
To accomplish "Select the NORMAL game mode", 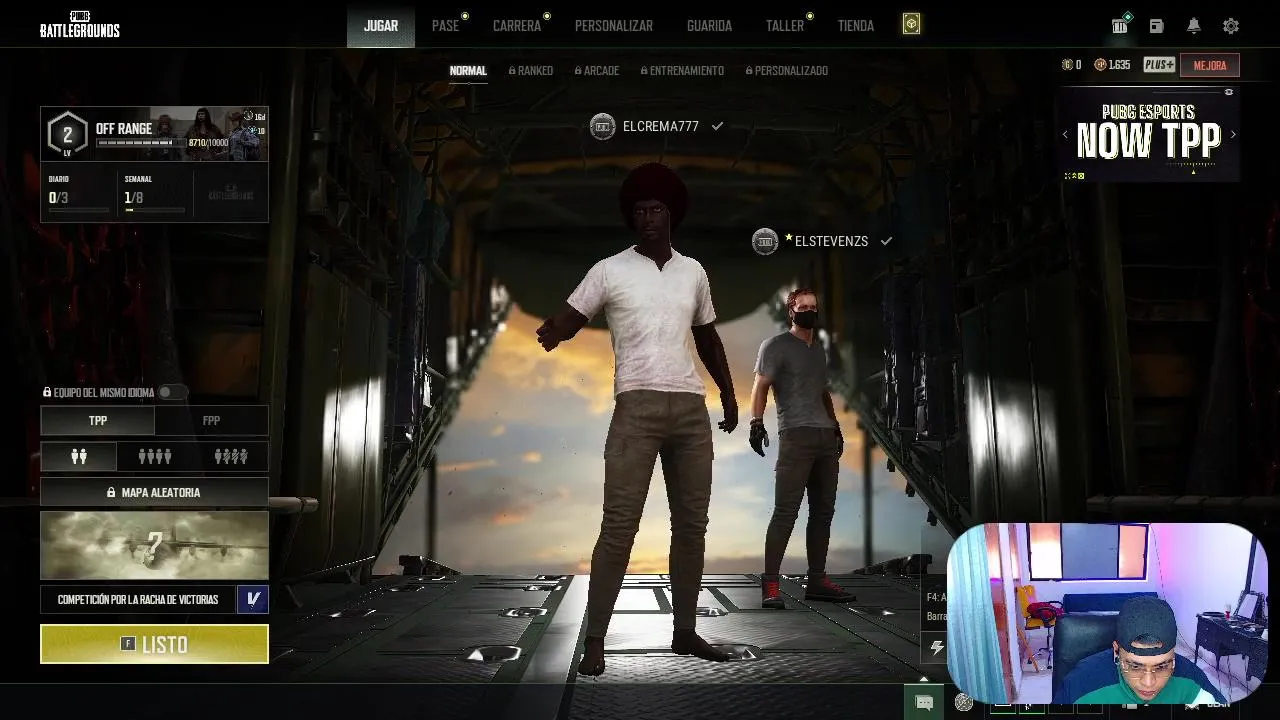I will pyautogui.click(x=468, y=71).
